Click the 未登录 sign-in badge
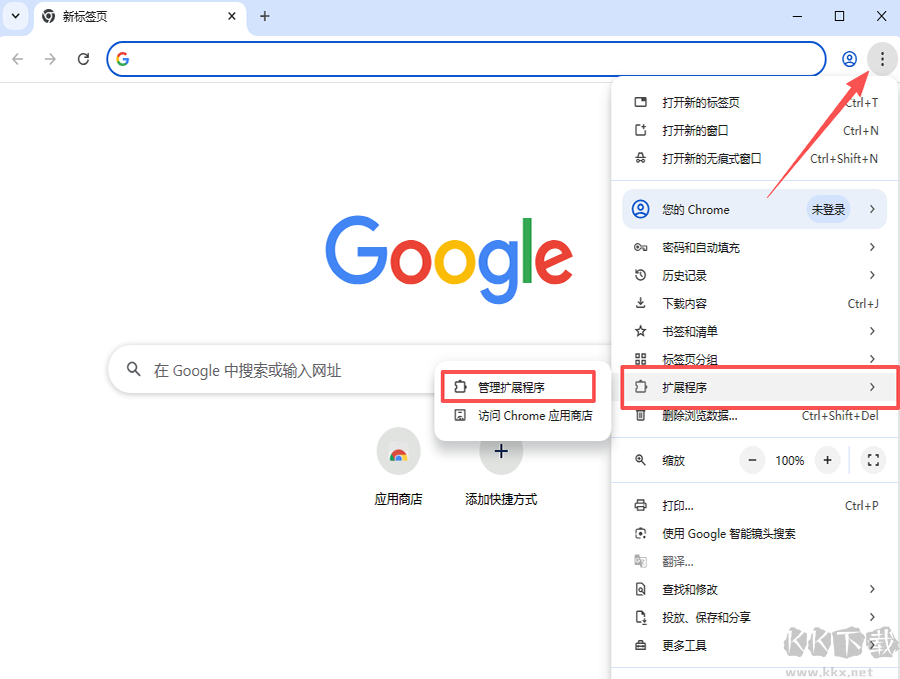Image resolution: width=900 pixels, height=679 pixels. 828,209
